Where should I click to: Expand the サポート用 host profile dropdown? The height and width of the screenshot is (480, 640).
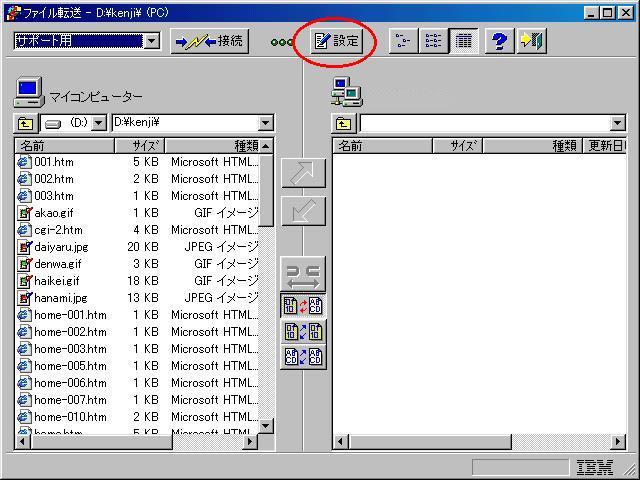click(151, 41)
